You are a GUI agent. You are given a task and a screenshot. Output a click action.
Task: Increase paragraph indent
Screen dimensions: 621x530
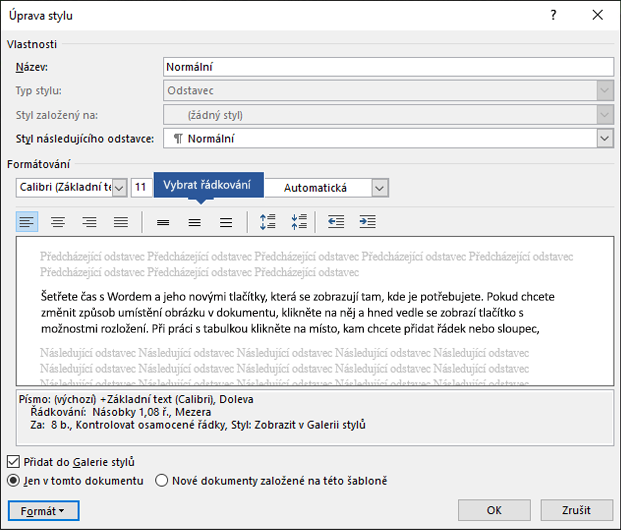pos(368,221)
